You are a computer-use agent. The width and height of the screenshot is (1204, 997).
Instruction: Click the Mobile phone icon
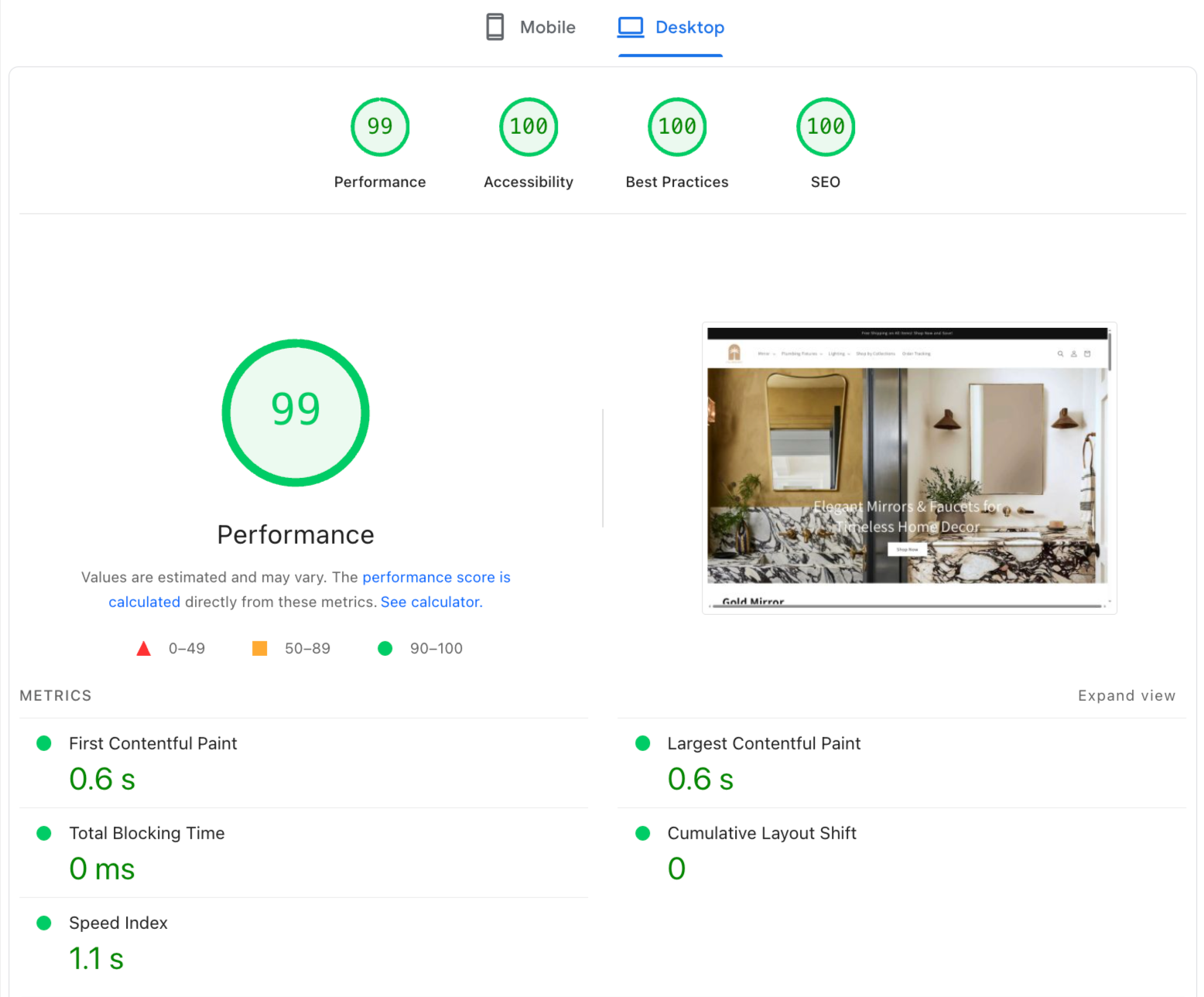[494, 27]
